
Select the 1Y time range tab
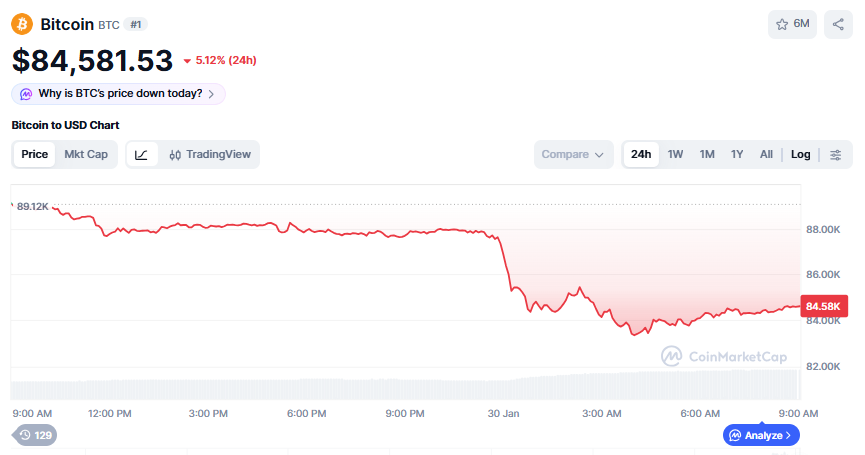pos(737,154)
